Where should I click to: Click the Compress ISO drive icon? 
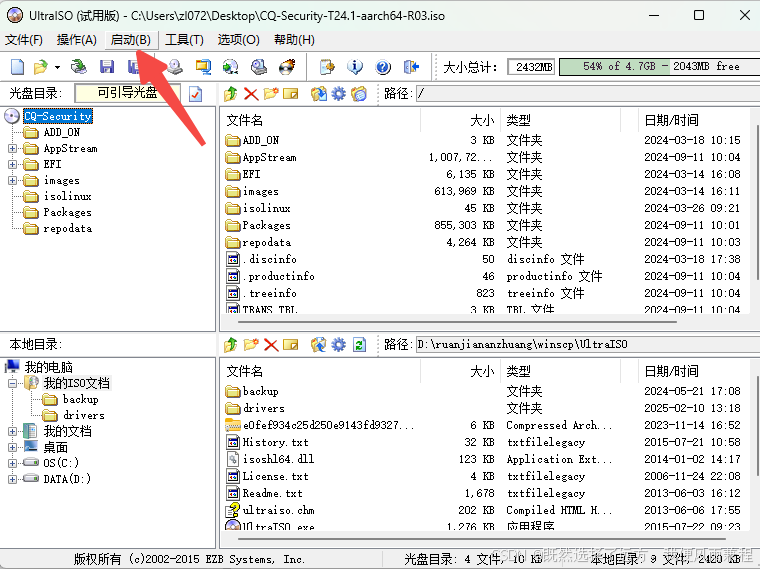click(259, 67)
